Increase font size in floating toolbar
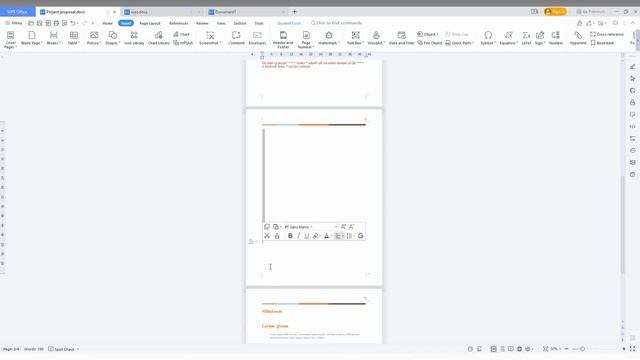The width and height of the screenshot is (640, 360). point(343,227)
